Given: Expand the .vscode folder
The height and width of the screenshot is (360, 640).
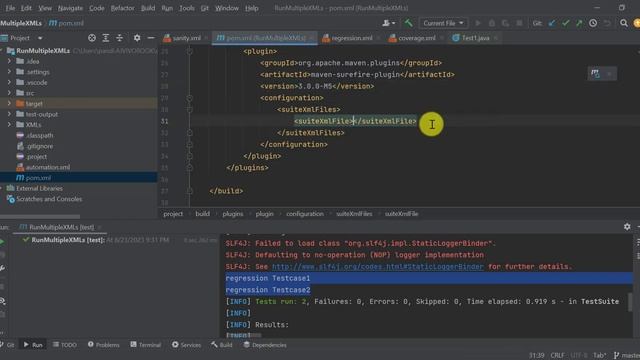Looking at the screenshot, I should [9, 82].
